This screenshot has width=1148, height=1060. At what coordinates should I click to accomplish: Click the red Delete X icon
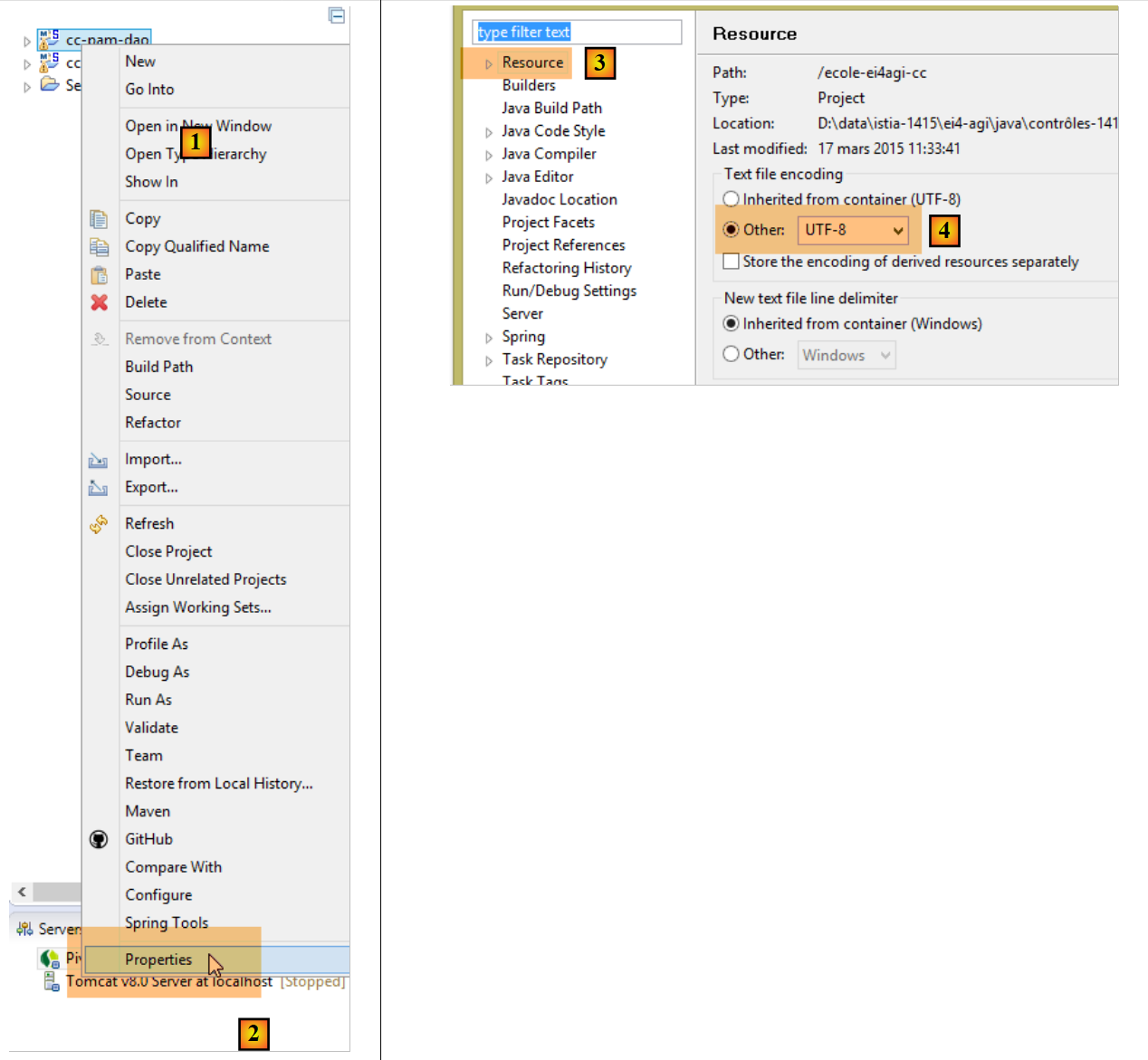(99, 302)
